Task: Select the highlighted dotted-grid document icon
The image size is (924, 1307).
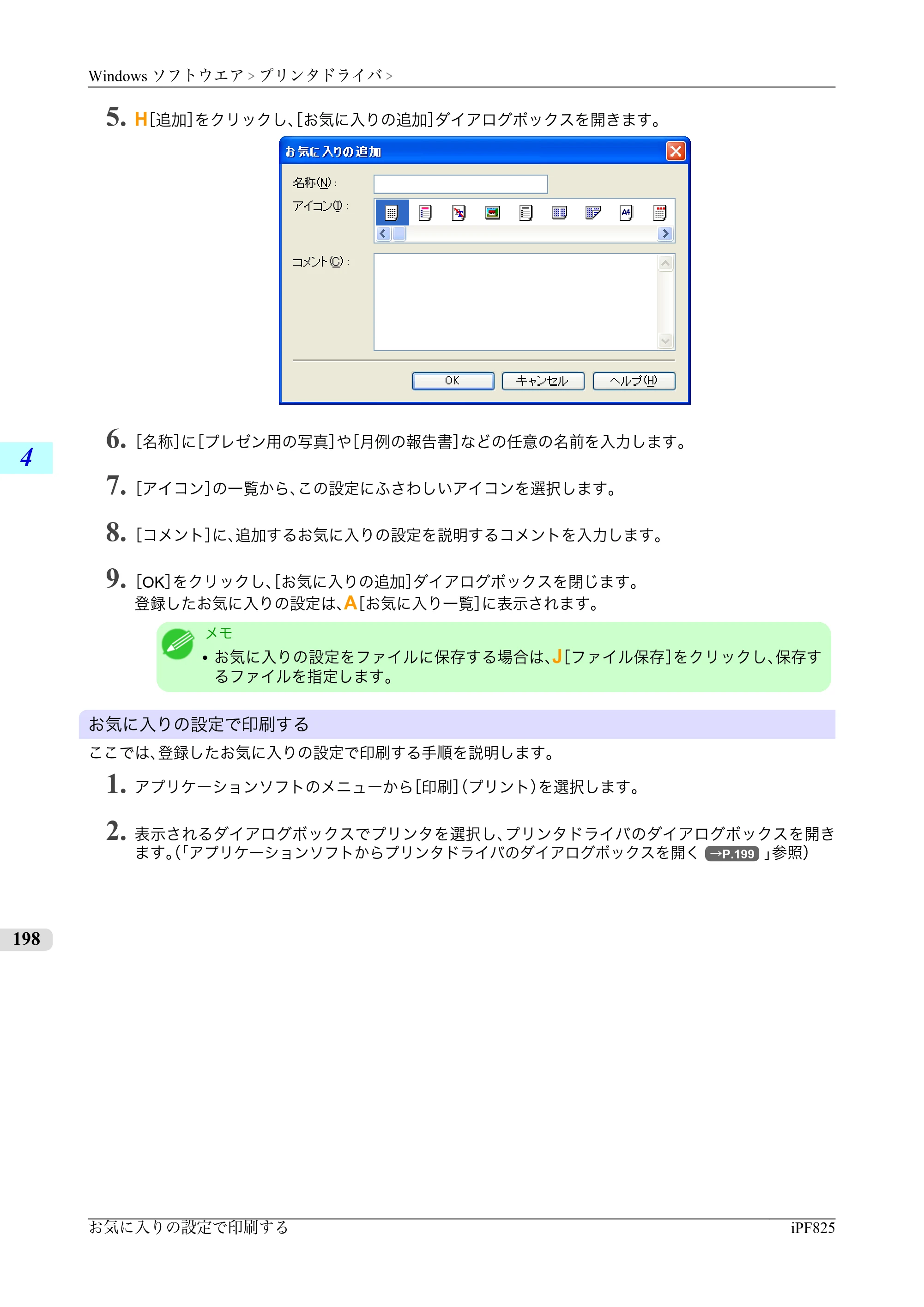Action: pos(392,213)
